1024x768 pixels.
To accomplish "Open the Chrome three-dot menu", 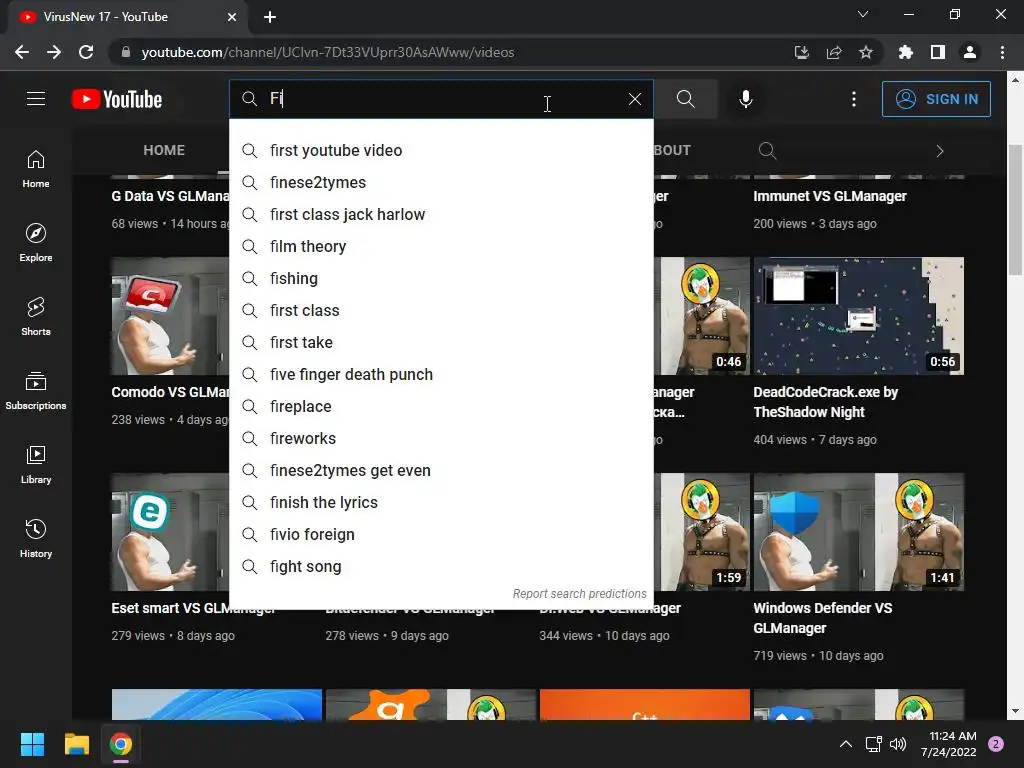I will click(x=1002, y=52).
